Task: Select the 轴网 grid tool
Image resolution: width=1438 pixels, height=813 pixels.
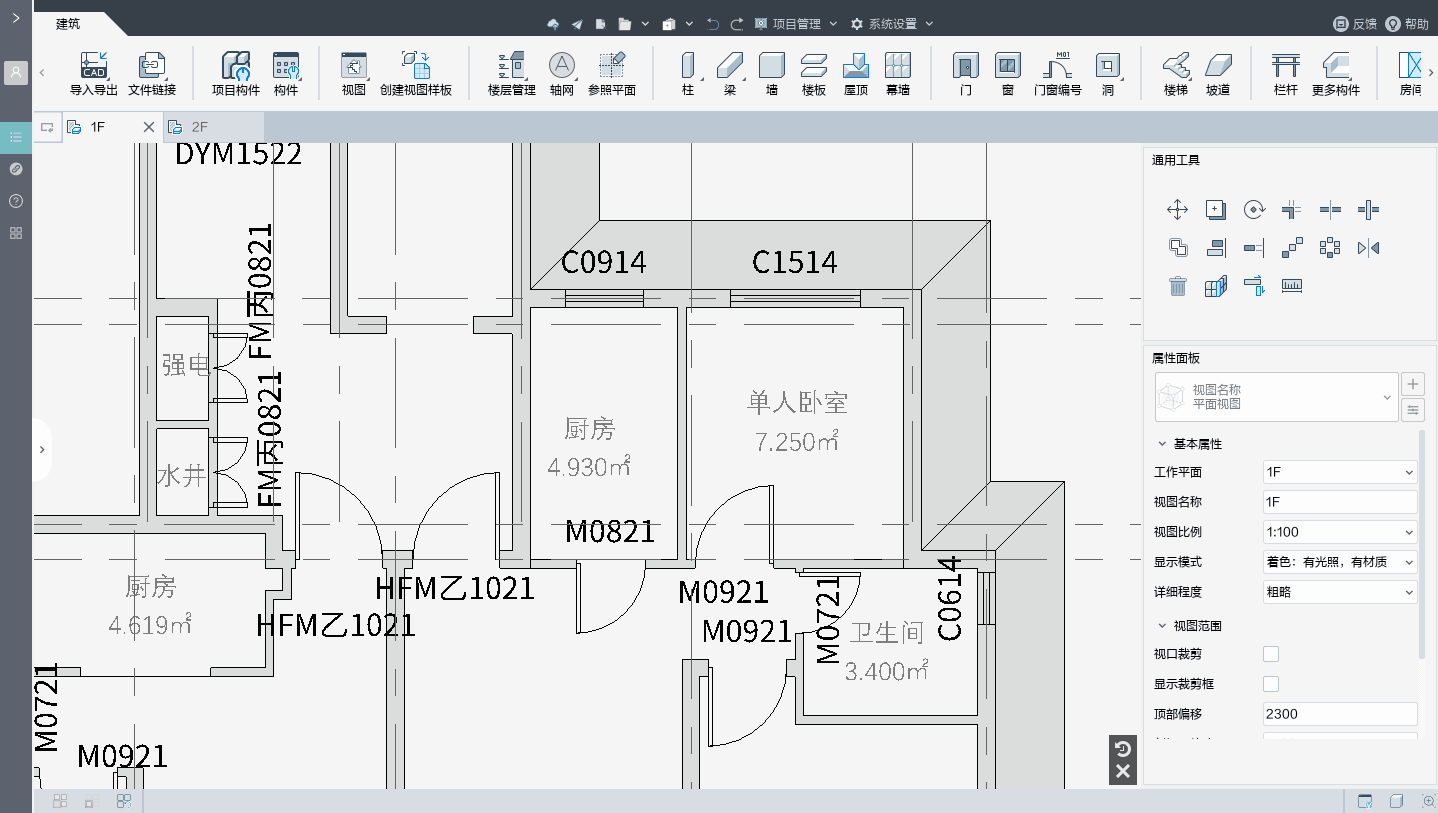Action: 562,74
